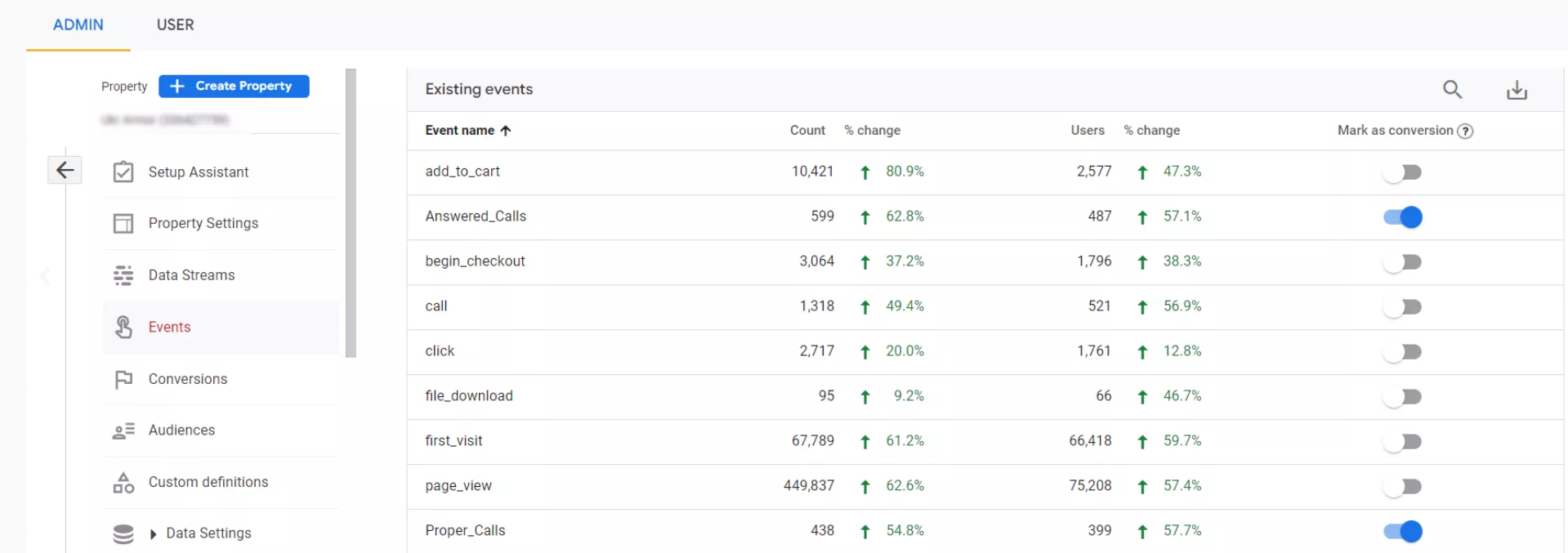The width and height of the screenshot is (1568, 553).
Task: Enable conversion toggle for add_to_cart
Action: pyautogui.click(x=1402, y=172)
